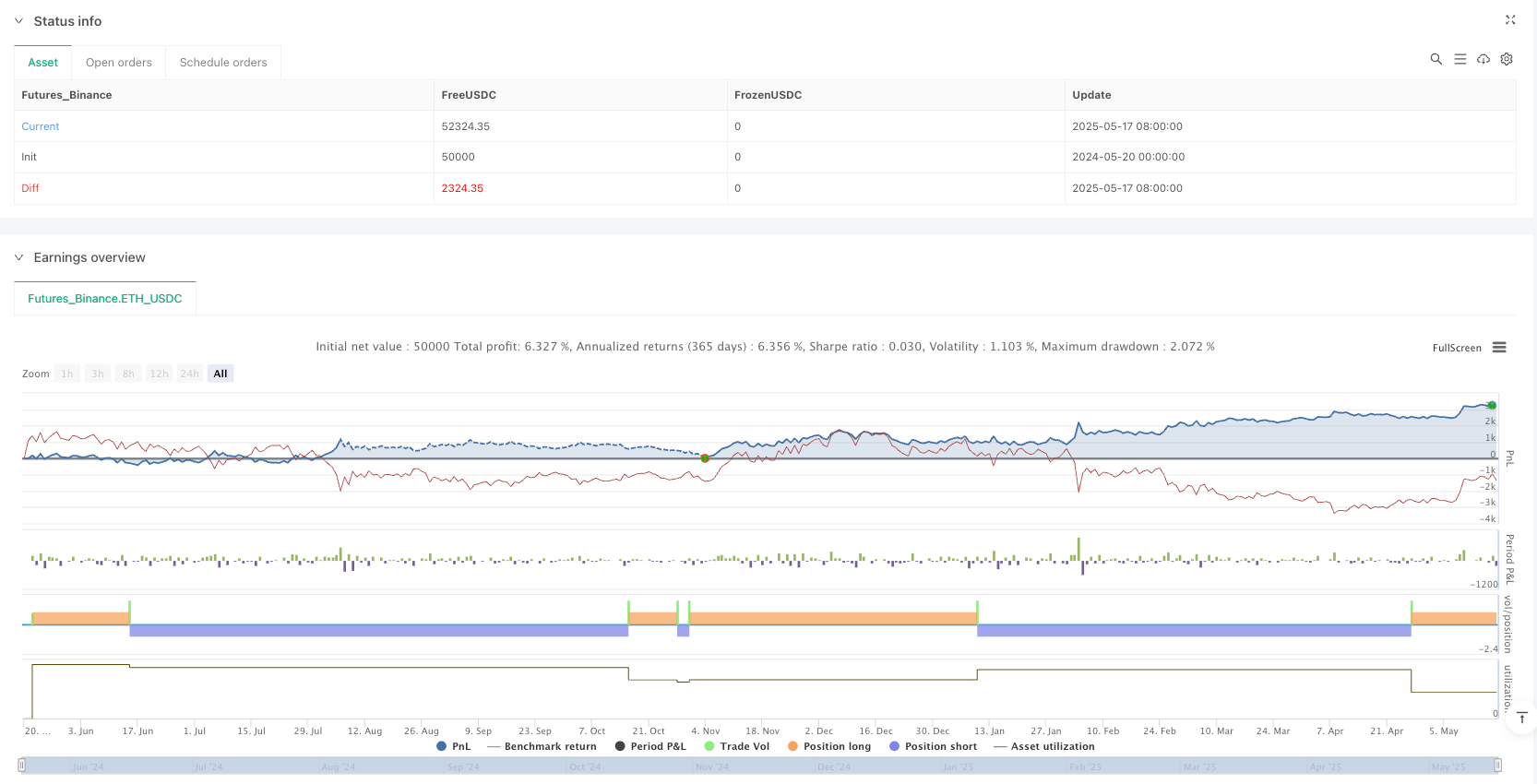
Task: Click the search icon above the asset table
Action: pos(1436,59)
